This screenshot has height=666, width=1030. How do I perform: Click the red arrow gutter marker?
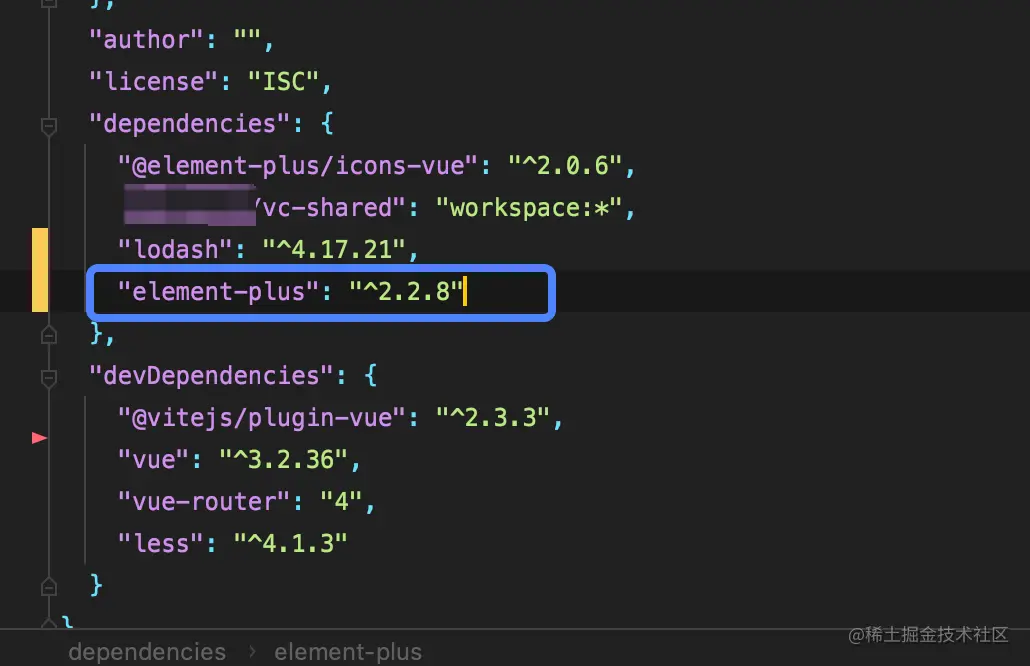(39, 437)
